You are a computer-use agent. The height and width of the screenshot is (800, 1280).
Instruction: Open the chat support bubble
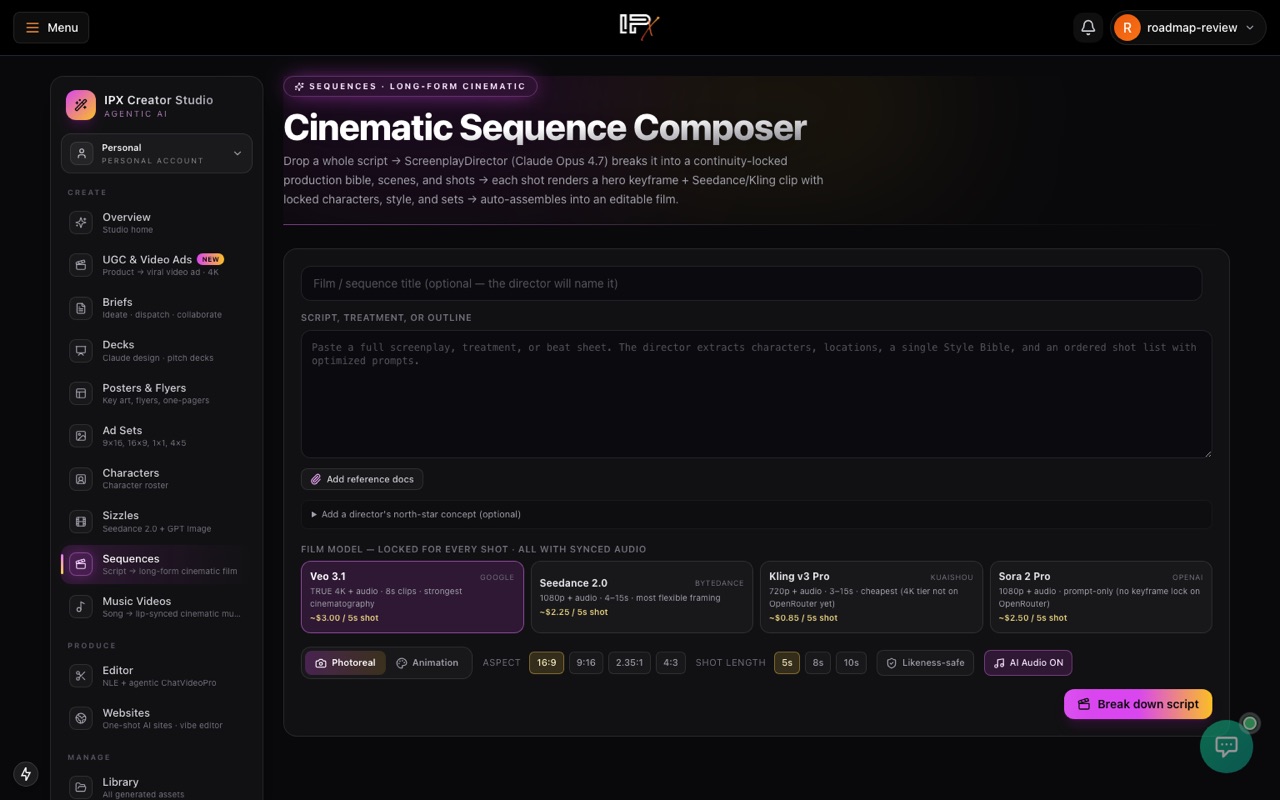1226,746
